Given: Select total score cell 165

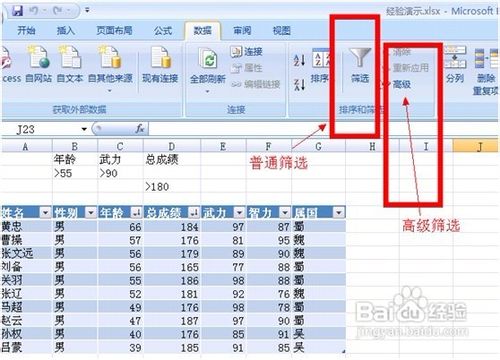Looking at the screenshot, I should click(x=172, y=267).
